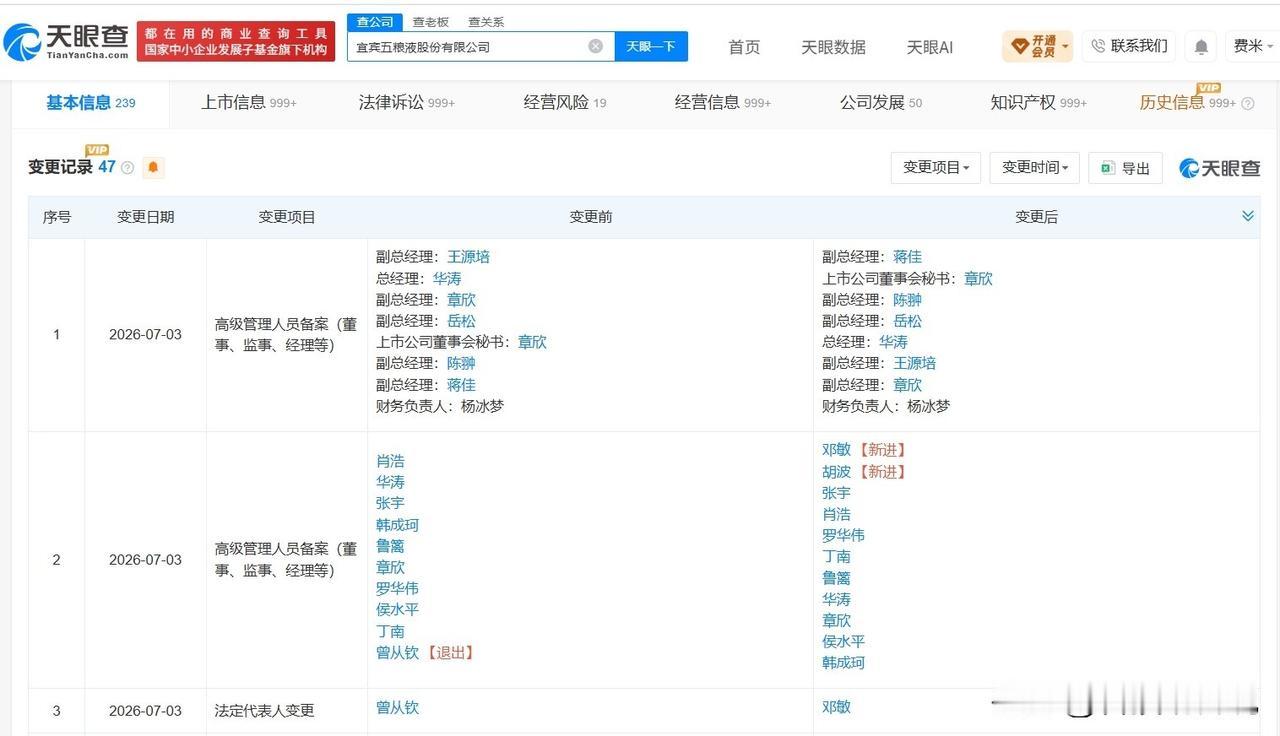
Task: Open 罗华伟 link in 变更后 column
Action: tap(843, 535)
